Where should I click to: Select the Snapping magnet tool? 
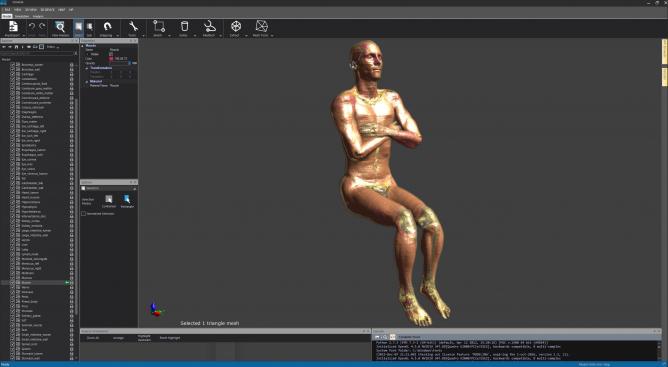(107, 26)
